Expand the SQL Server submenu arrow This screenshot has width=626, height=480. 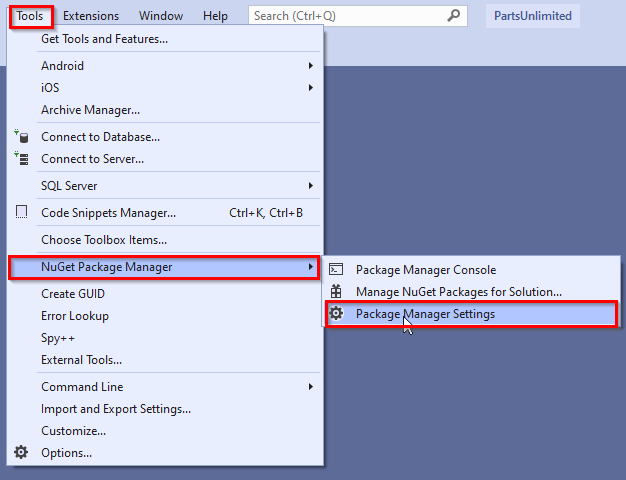pos(311,186)
